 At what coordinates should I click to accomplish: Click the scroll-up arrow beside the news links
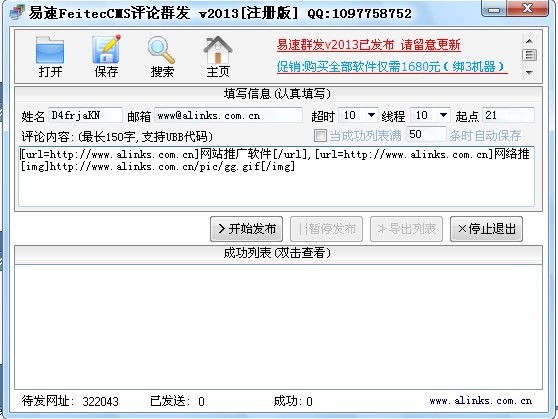click(x=529, y=41)
